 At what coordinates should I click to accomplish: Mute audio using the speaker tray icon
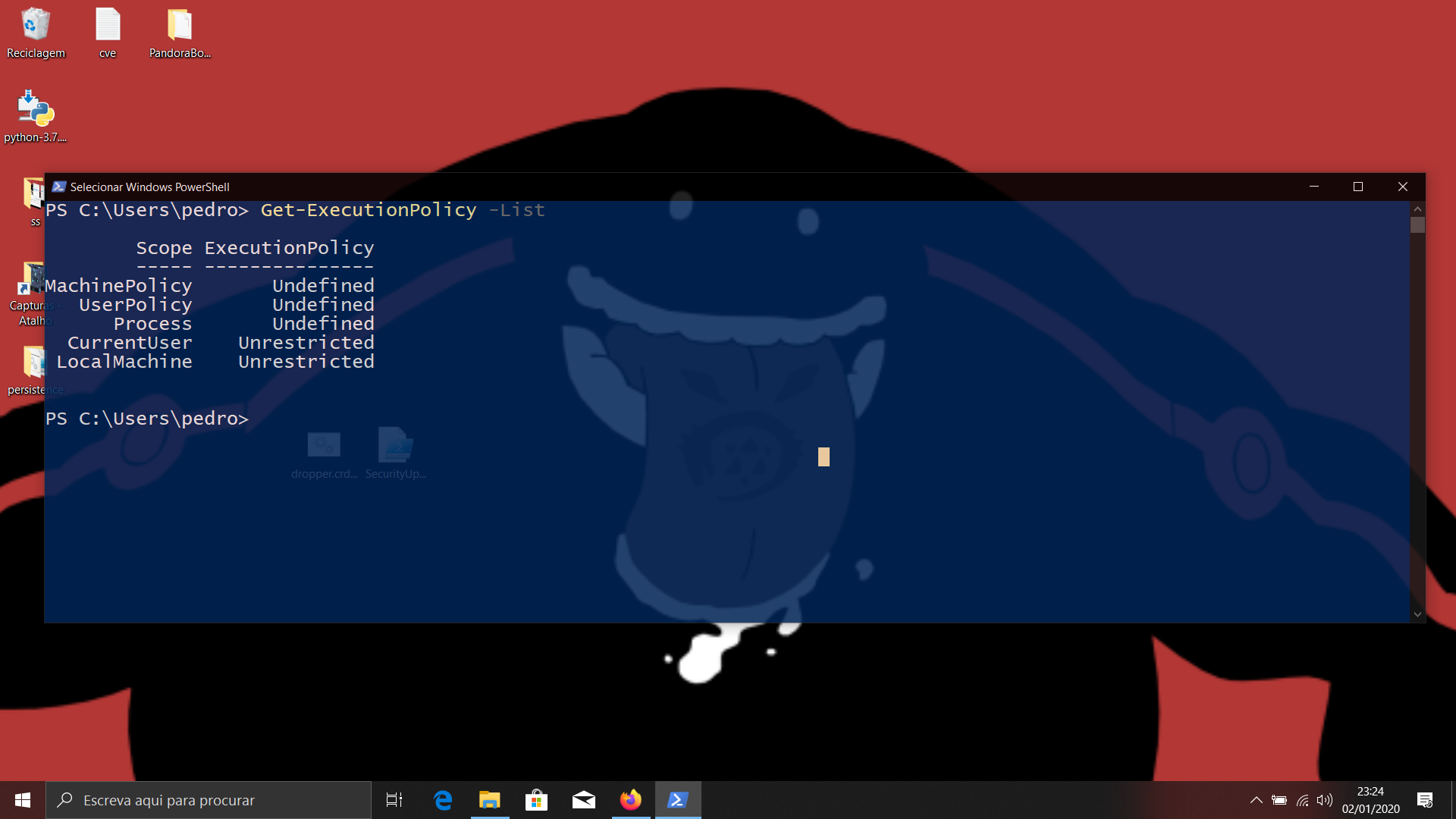(1325, 800)
